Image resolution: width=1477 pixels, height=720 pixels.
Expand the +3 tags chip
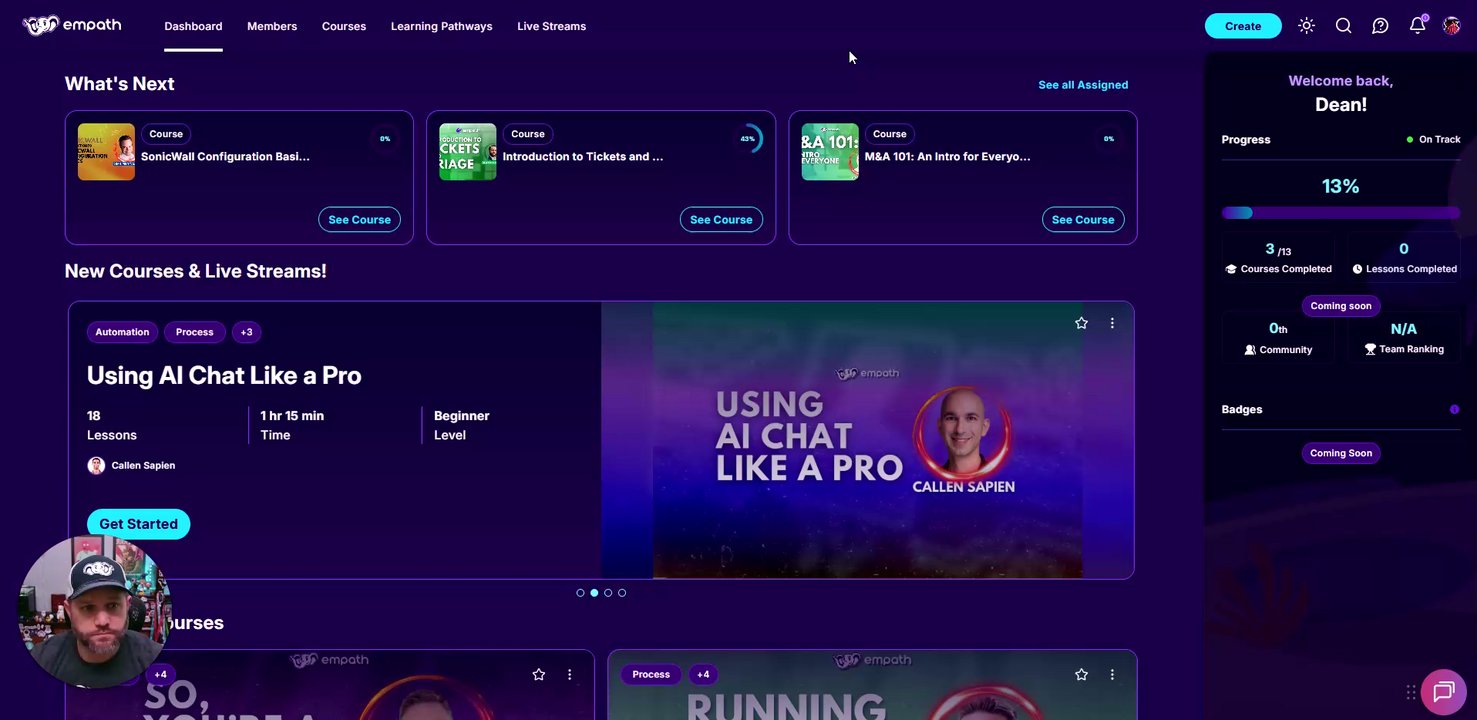coord(247,332)
